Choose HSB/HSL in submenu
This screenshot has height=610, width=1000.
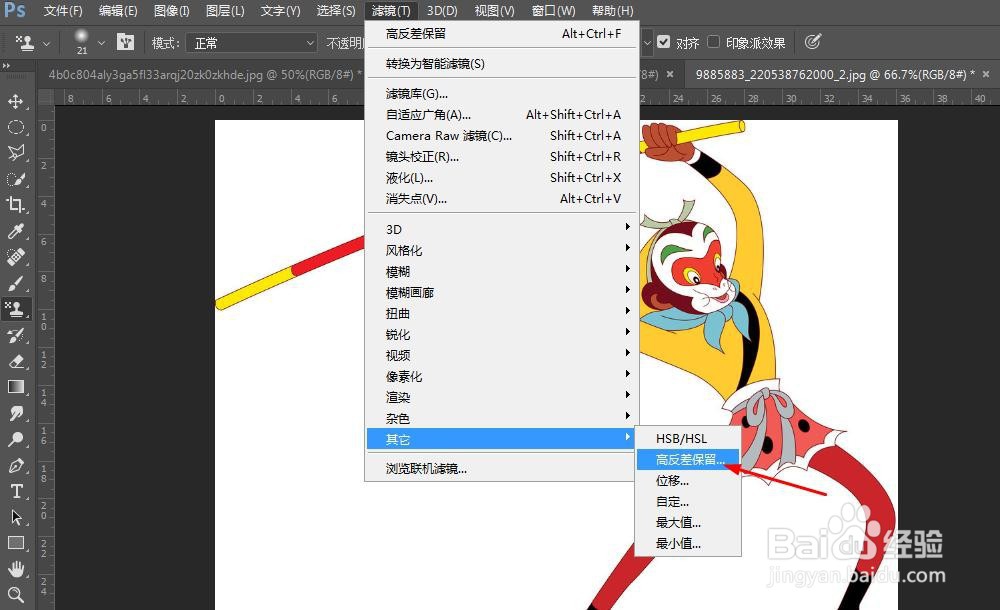click(x=689, y=438)
